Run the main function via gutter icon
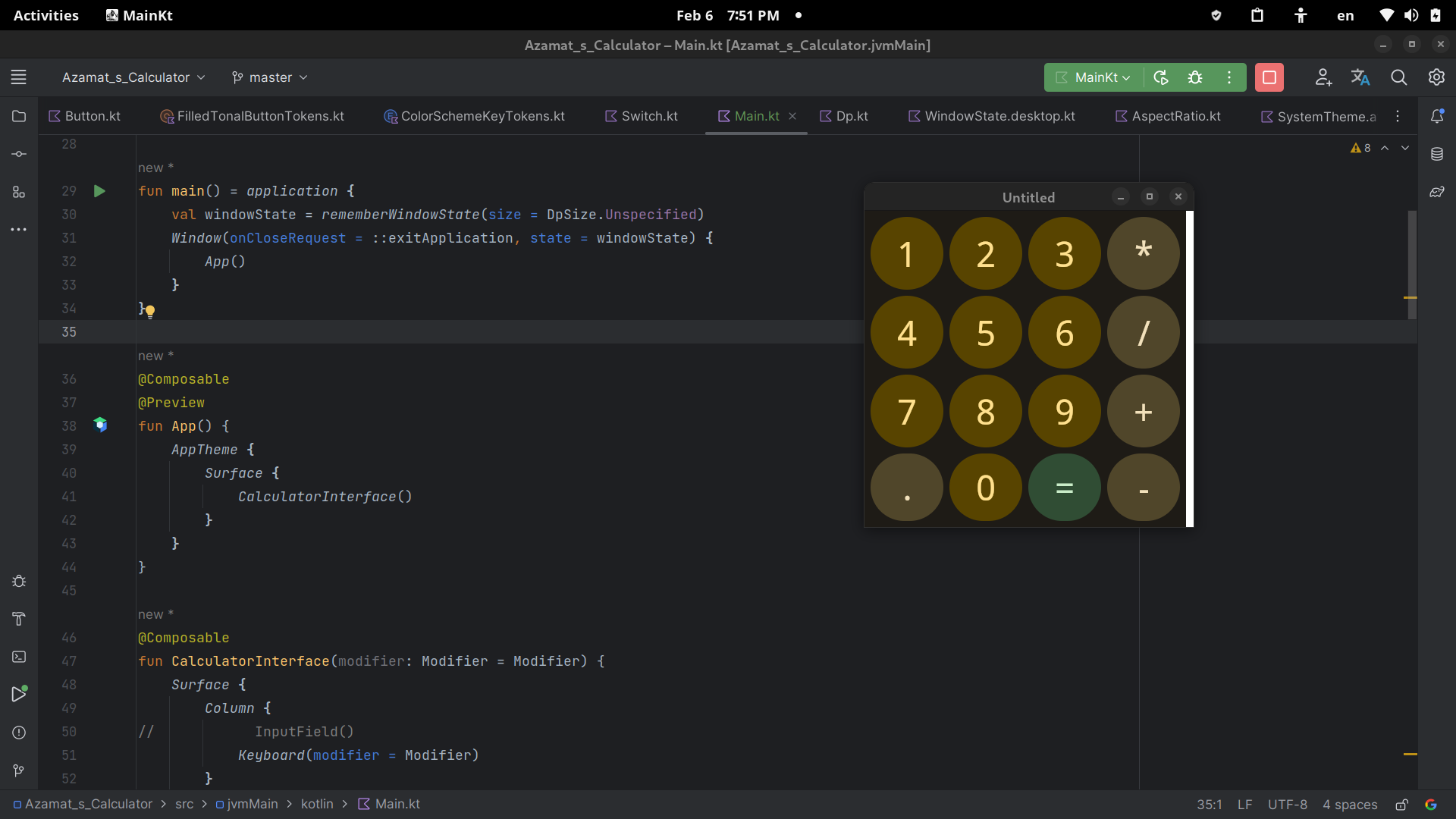 coord(99,191)
